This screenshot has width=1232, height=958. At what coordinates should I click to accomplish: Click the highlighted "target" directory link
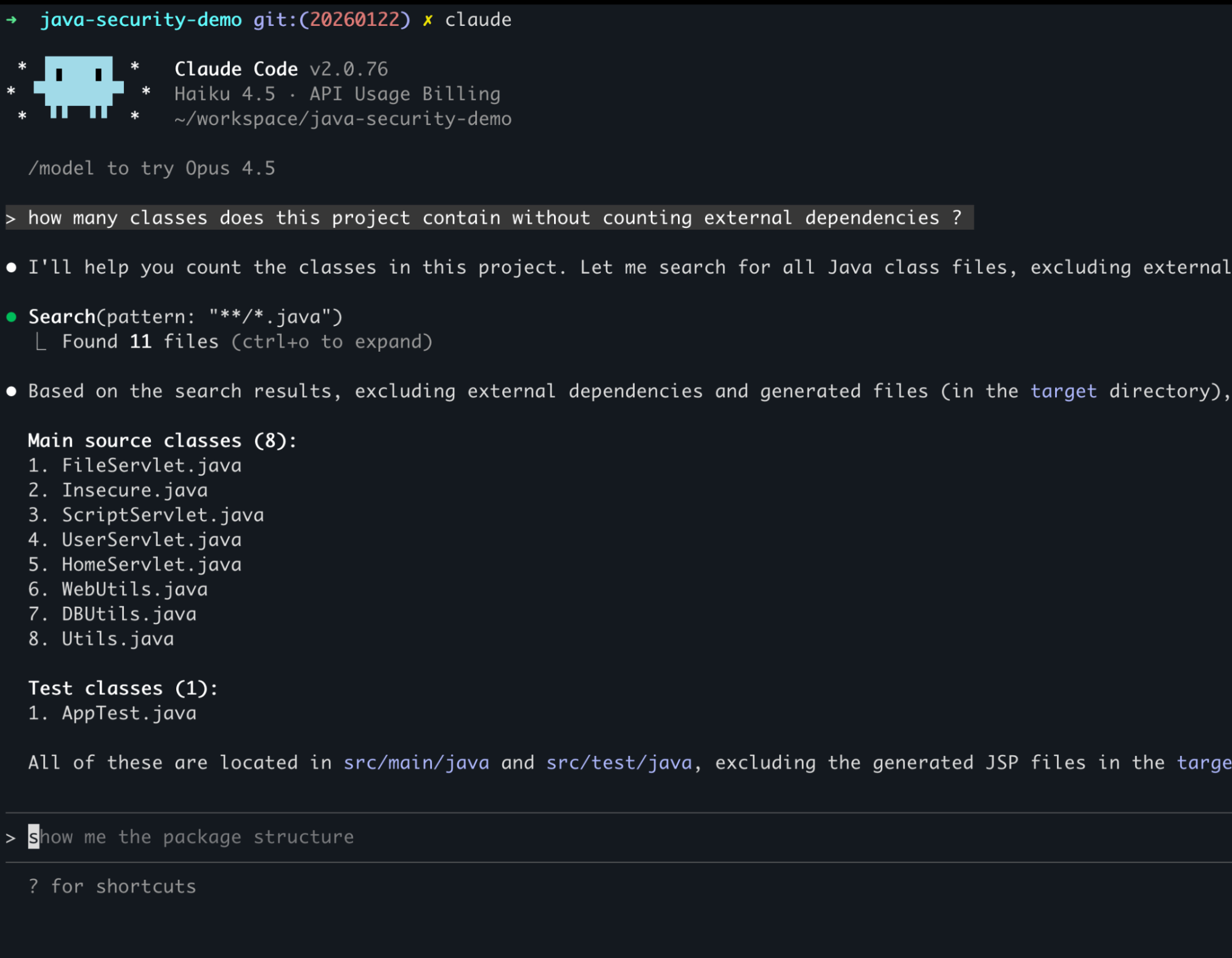[x=1063, y=391]
